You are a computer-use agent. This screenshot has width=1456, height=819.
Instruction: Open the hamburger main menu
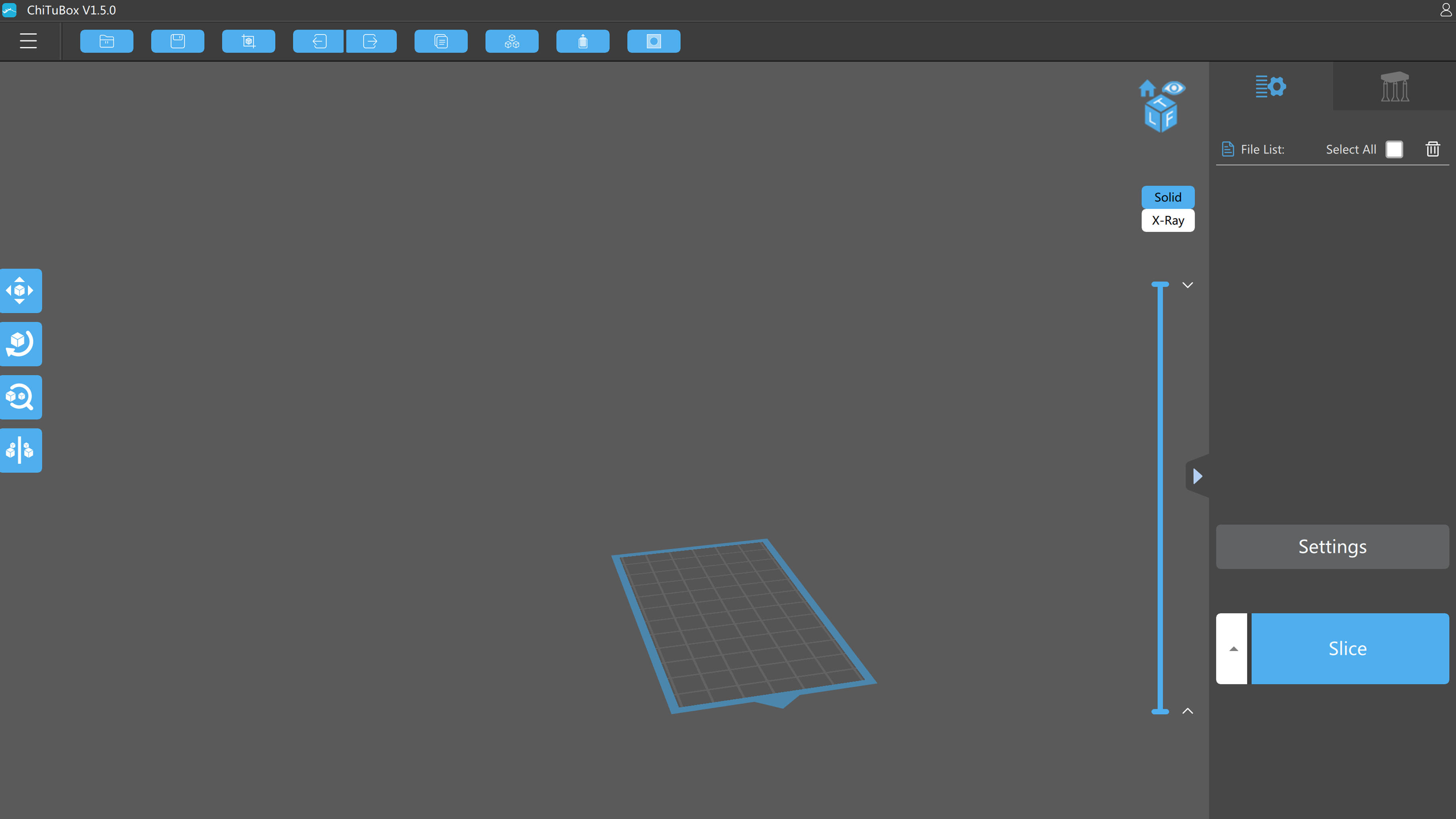tap(28, 41)
